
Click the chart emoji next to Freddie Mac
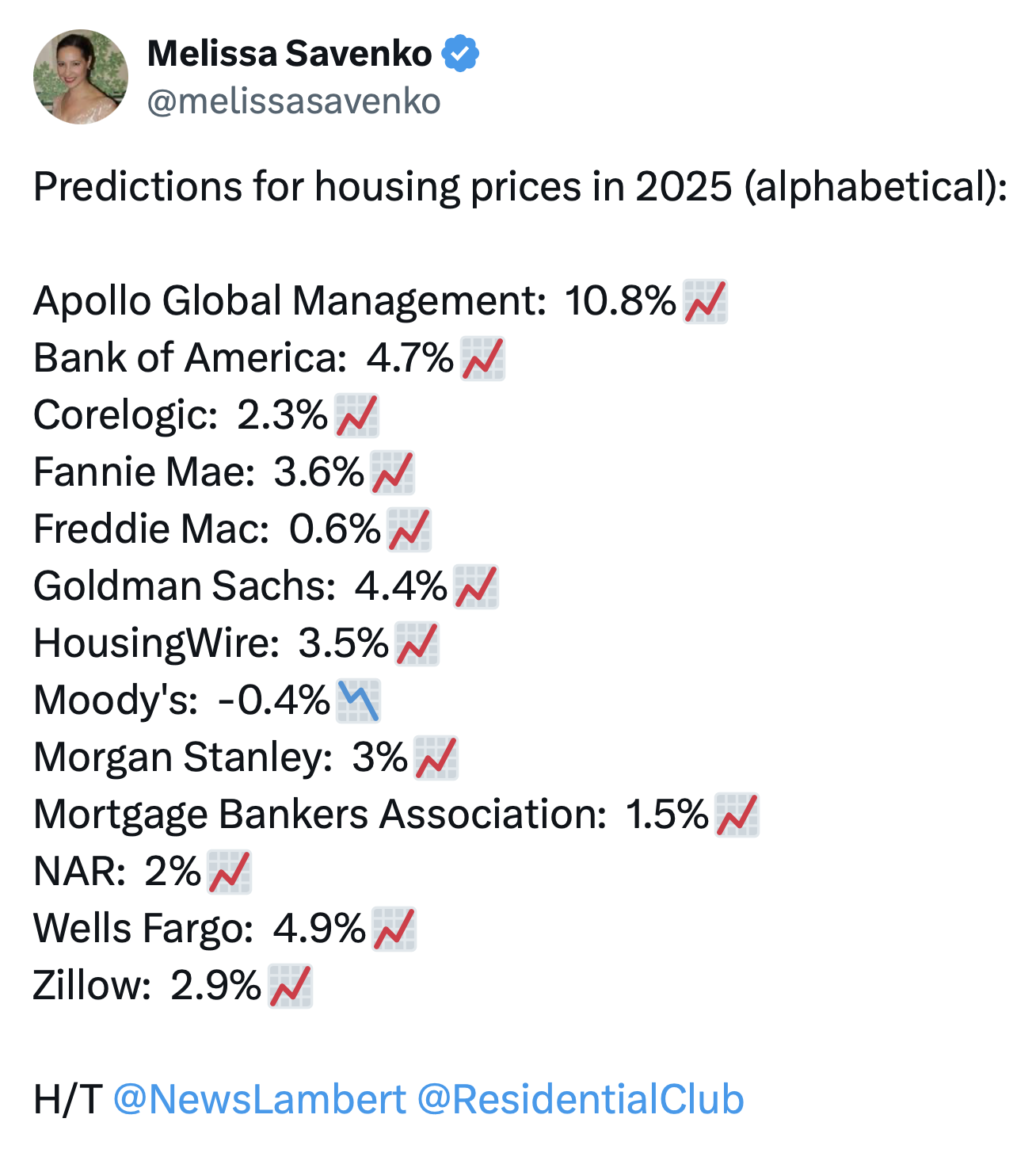[x=409, y=529]
